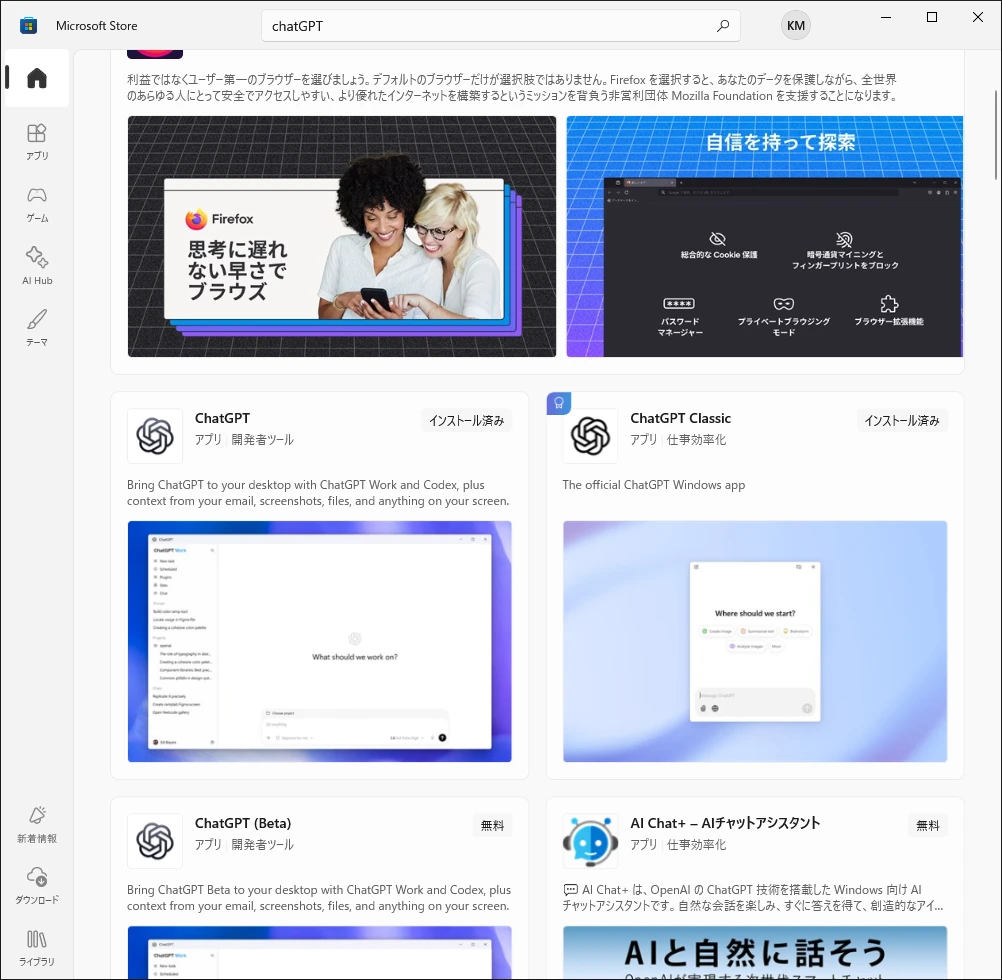Open the ChatGPT (Beta) screenshot preview
The height and width of the screenshot is (980, 1002).
(x=320, y=952)
